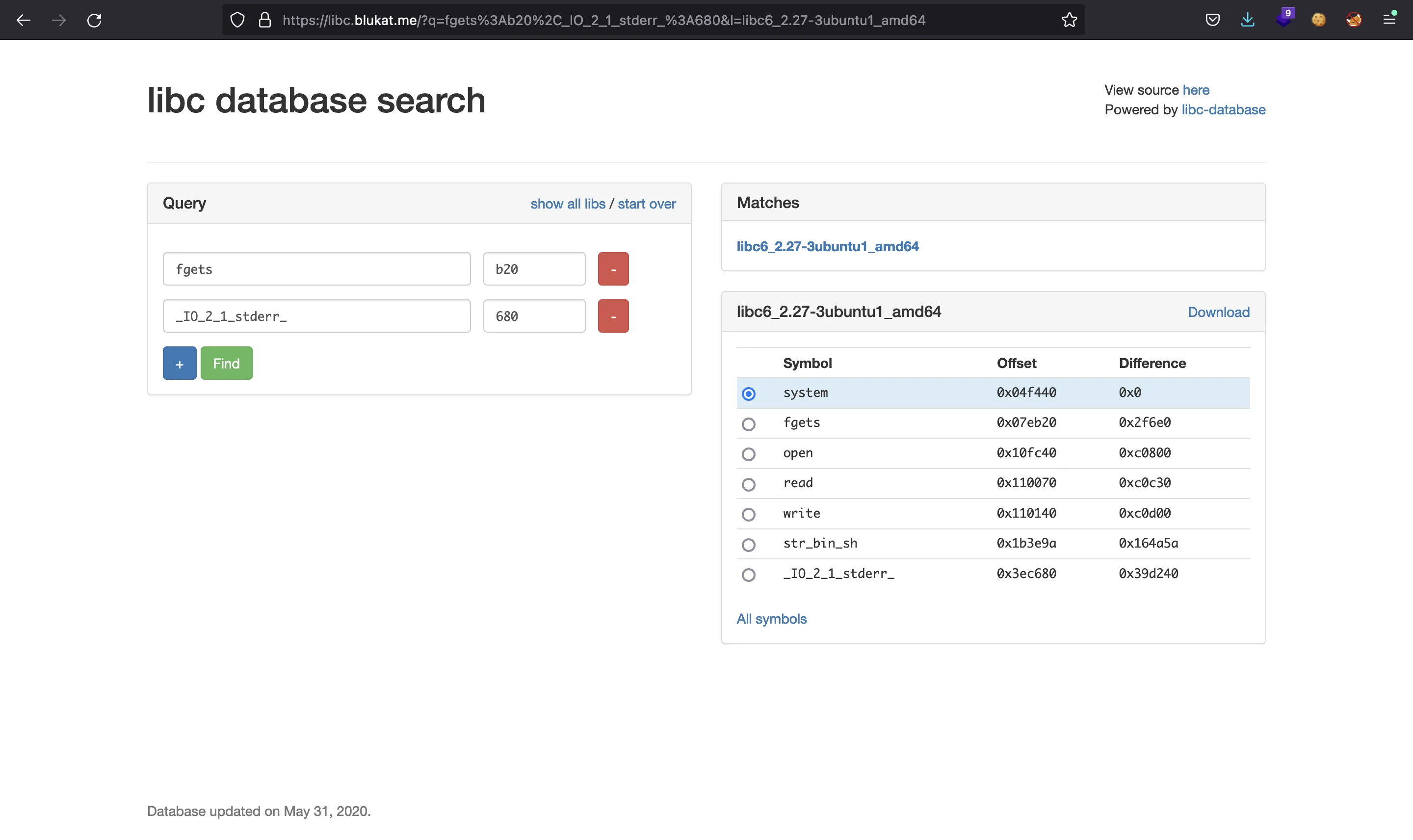Select the fgets symbol radio button
This screenshot has width=1413, height=840.
point(748,424)
